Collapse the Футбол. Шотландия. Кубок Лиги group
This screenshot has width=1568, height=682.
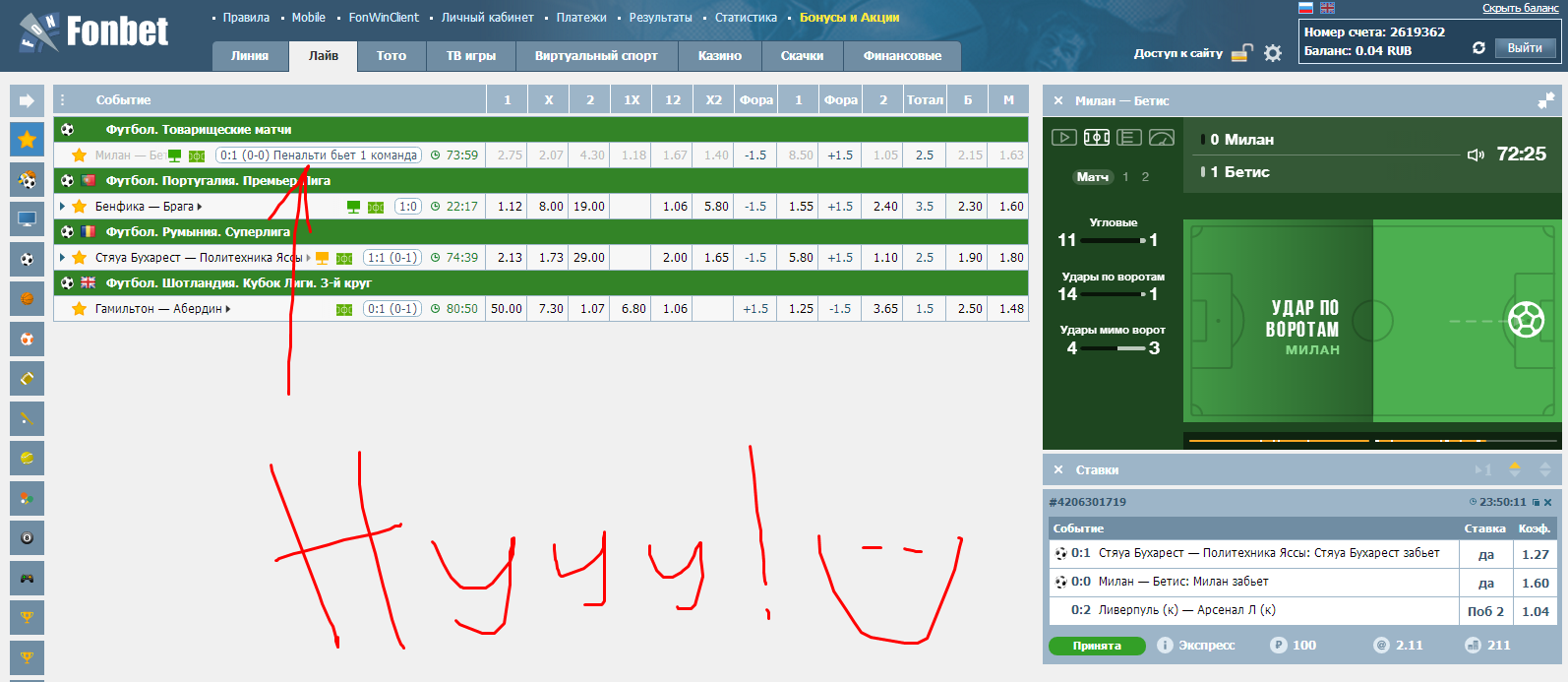coord(541,283)
